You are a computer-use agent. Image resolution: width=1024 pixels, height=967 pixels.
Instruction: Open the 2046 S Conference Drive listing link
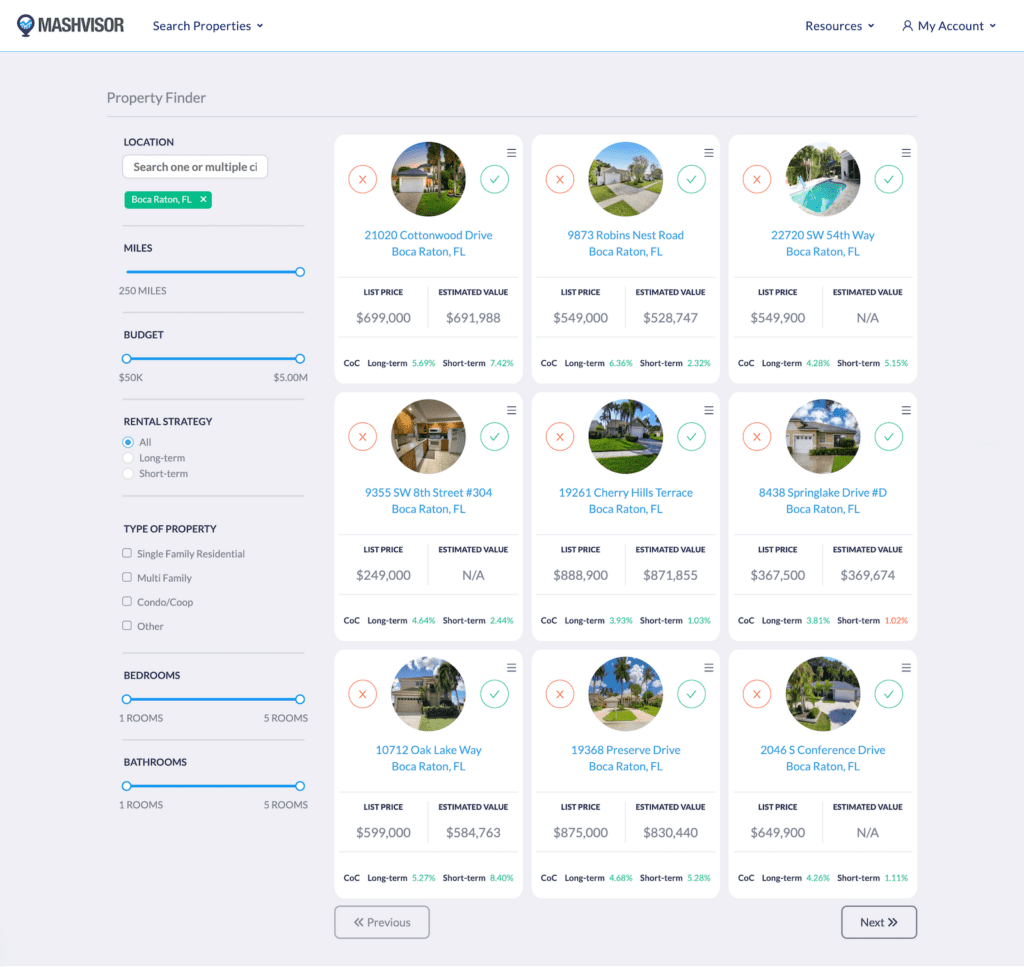[822, 749]
